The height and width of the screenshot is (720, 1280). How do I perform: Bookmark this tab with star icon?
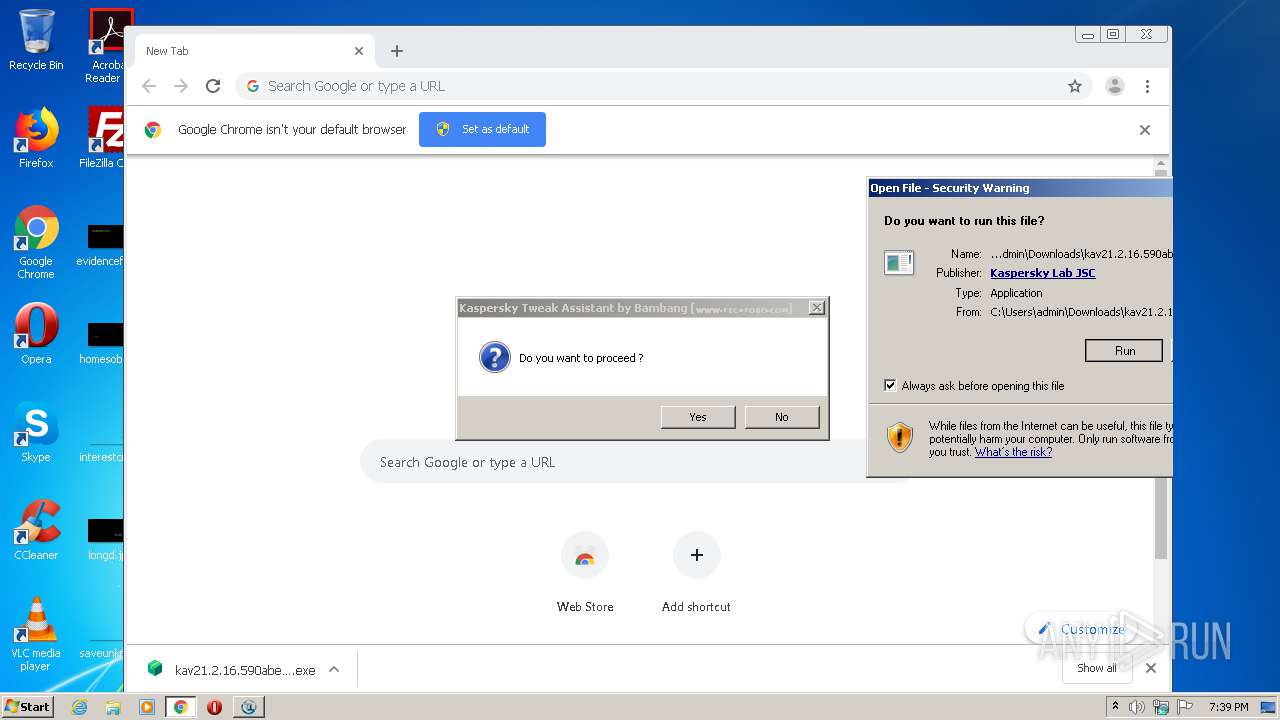pos(1075,86)
